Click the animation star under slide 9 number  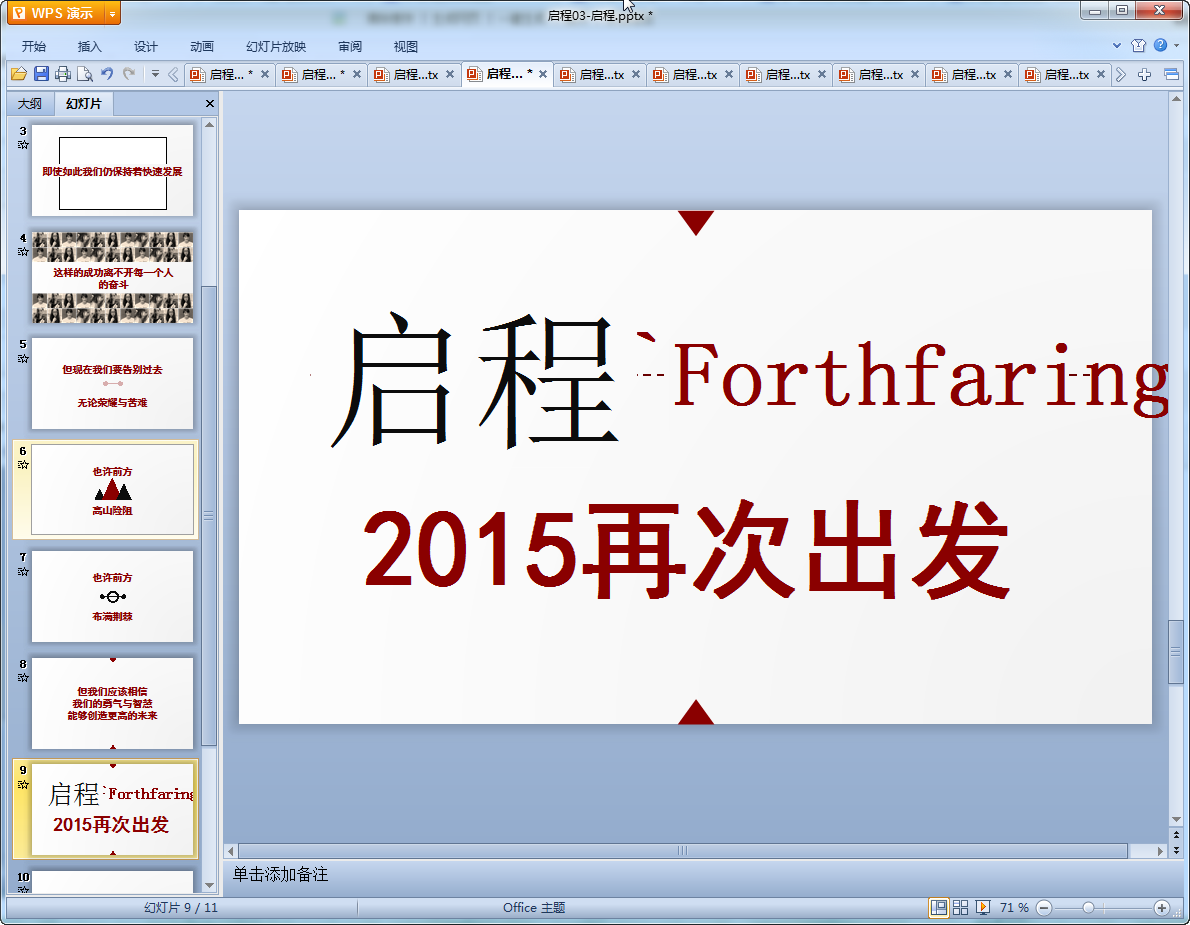pyautogui.click(x=23, y=785)
